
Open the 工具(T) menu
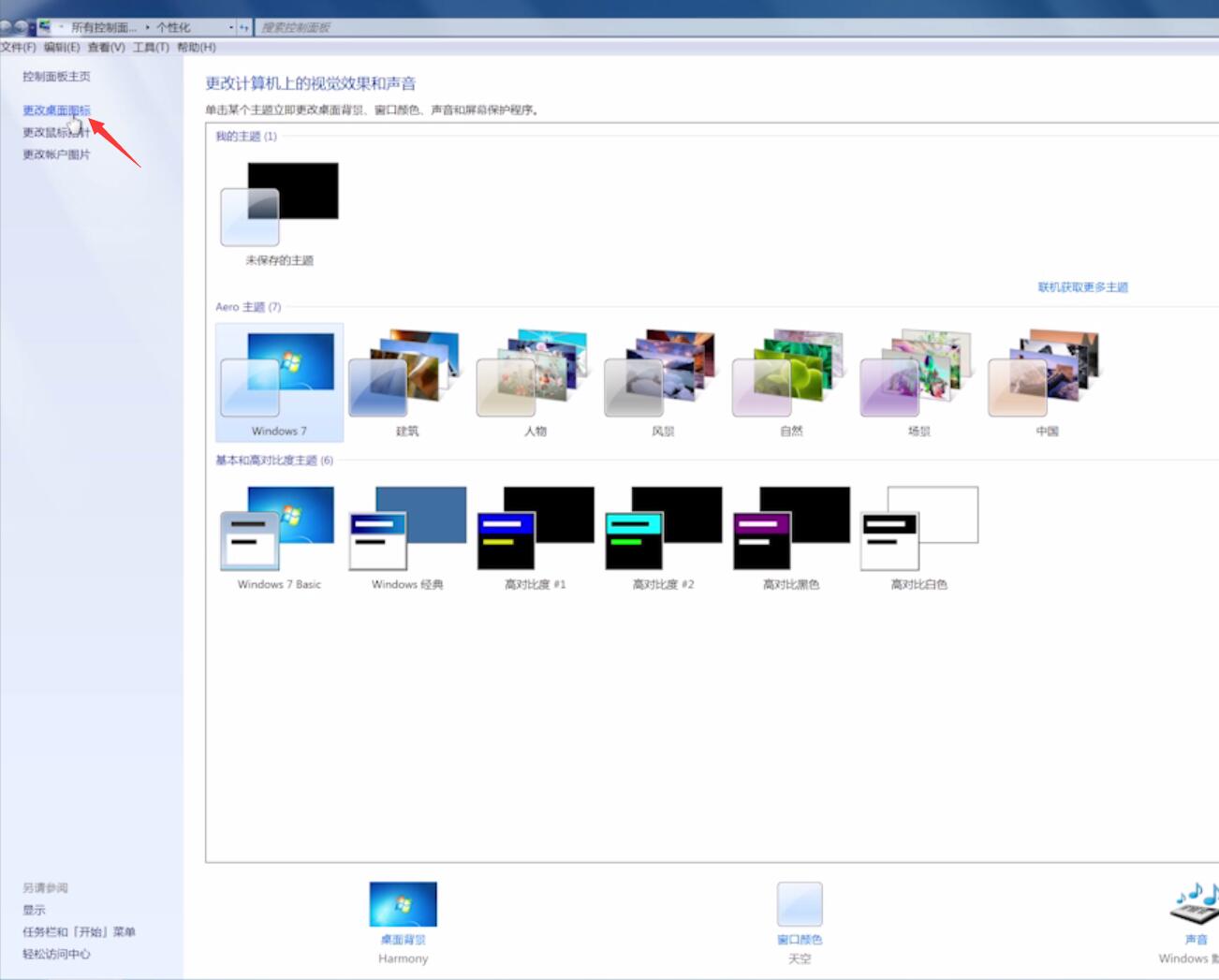pos(151,47)
